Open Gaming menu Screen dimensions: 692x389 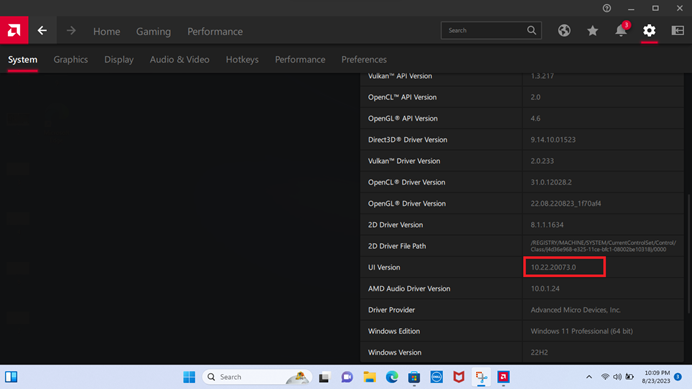tap(153, 31)
